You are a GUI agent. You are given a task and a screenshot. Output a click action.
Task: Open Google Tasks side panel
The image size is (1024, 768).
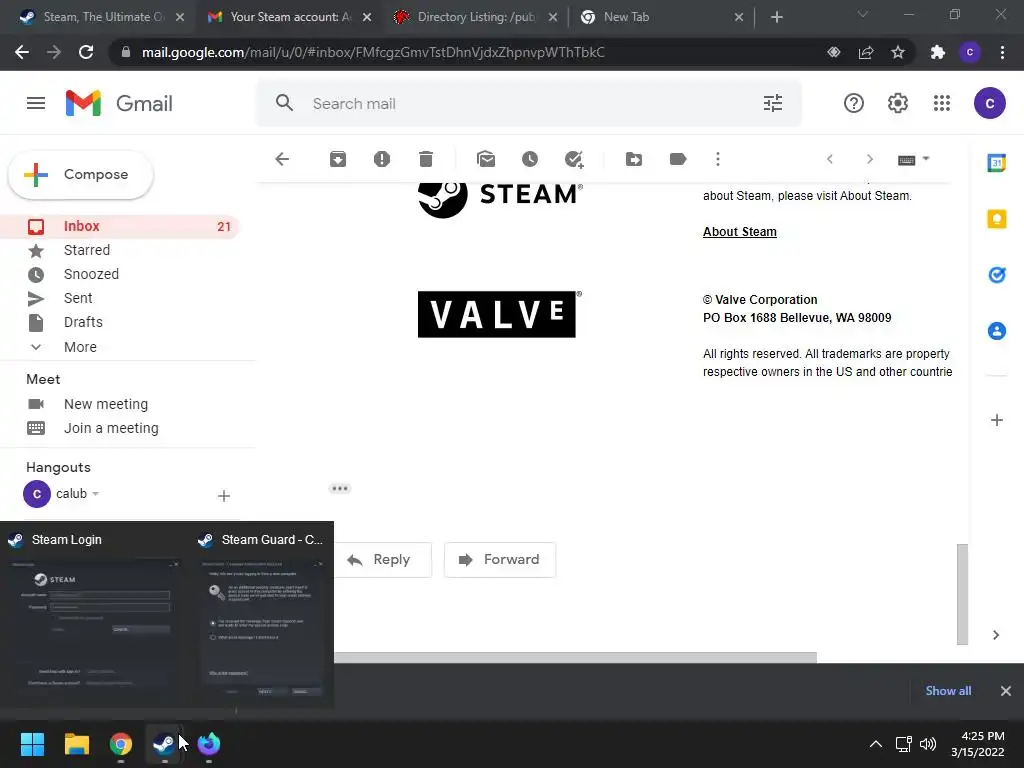coord(997,275)
